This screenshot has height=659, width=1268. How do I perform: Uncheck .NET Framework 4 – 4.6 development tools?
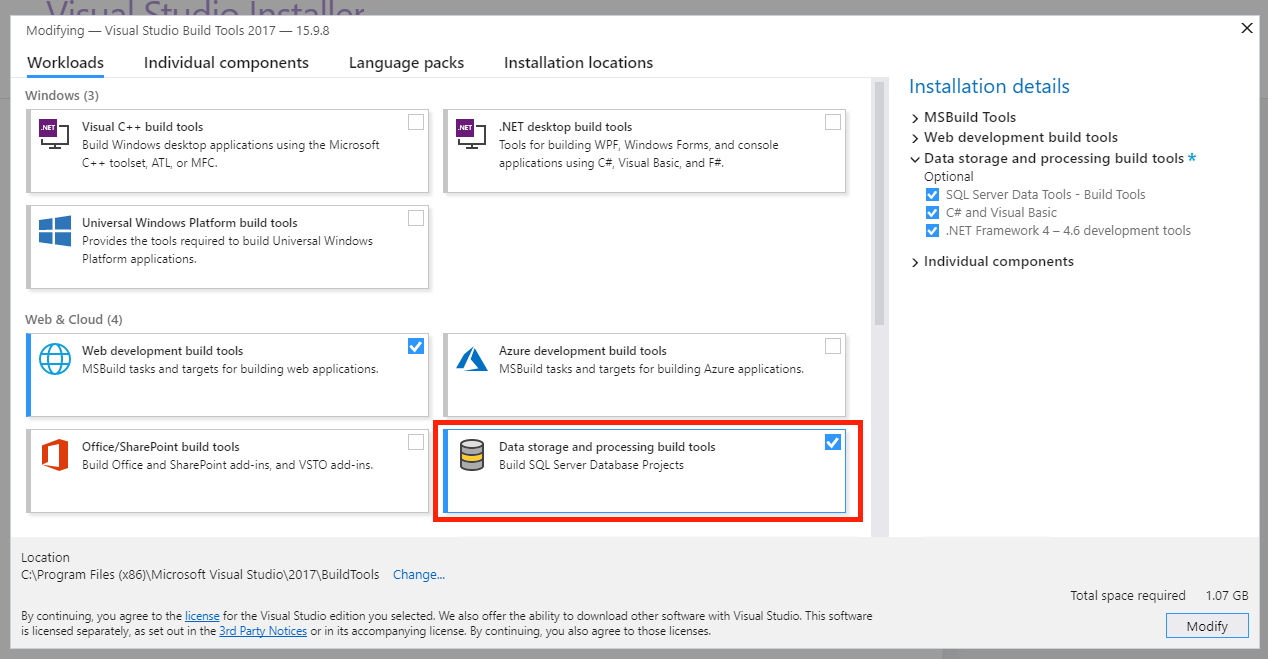pyautogui.click(x=933, y=231)
